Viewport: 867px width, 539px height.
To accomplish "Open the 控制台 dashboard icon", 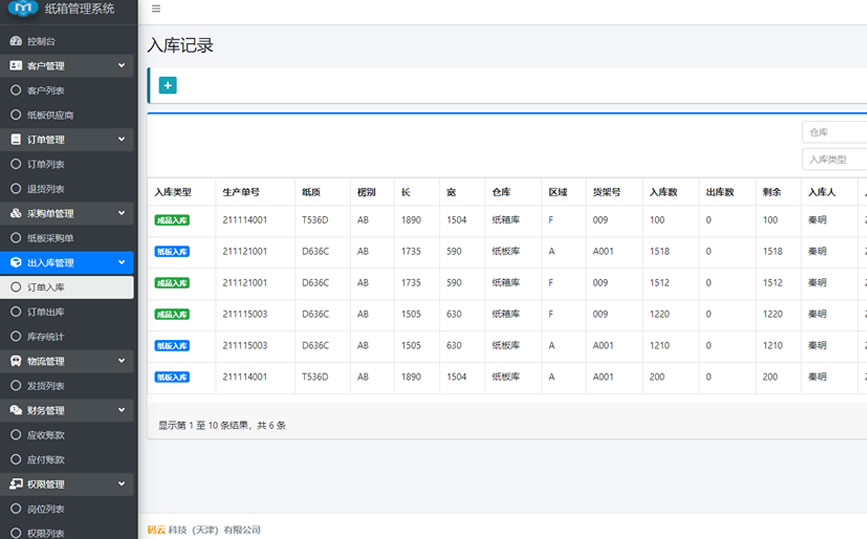I will click(16, 41).
